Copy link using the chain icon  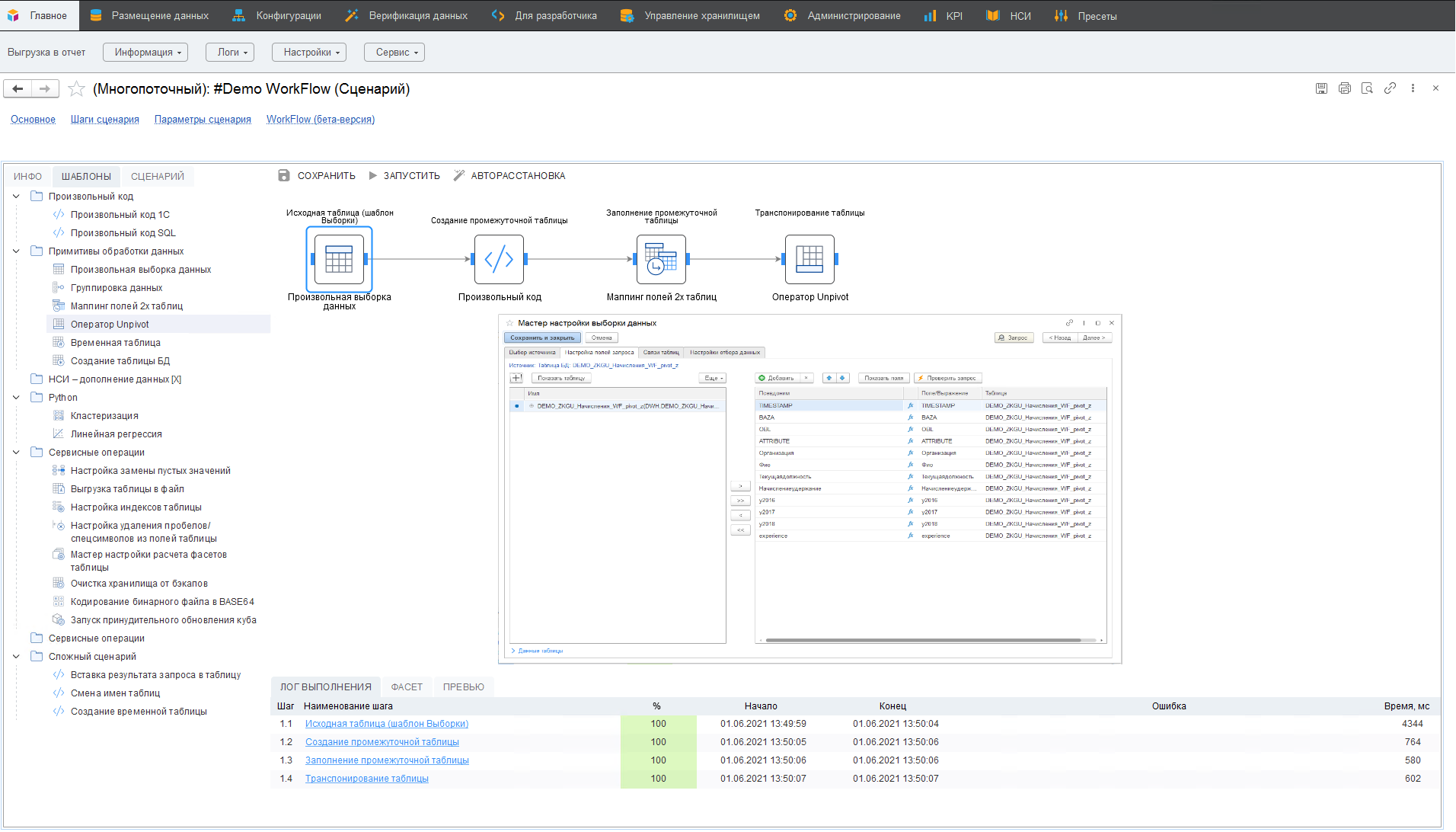(1390, 88)
